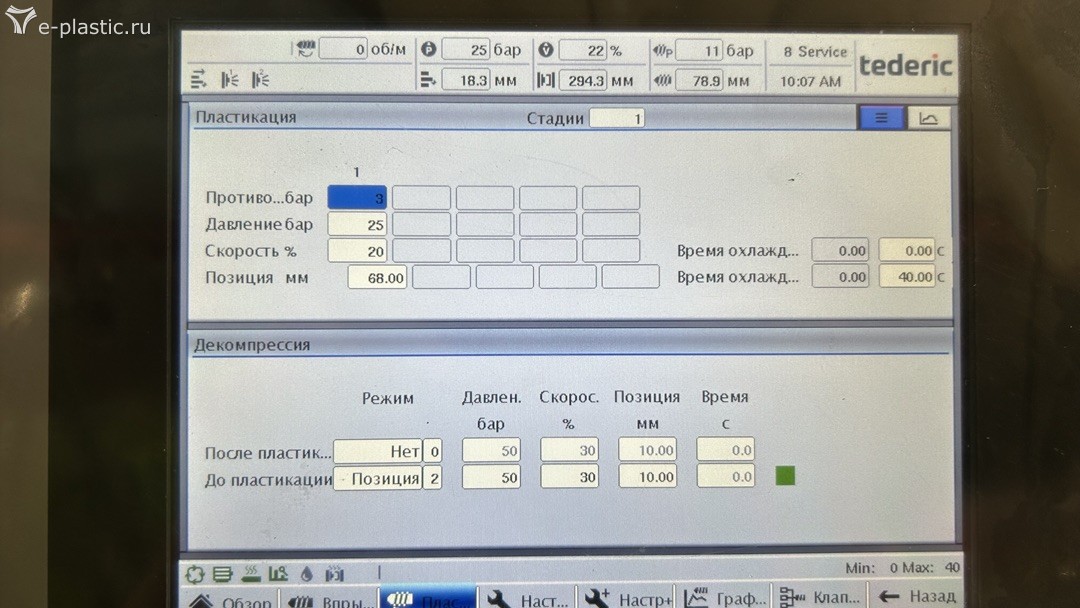Image resolution: width=1080 pixels, height=608 pixels.
Task: Open the До пластикации mode selector showing Позиция
Action: coord(377,478)
